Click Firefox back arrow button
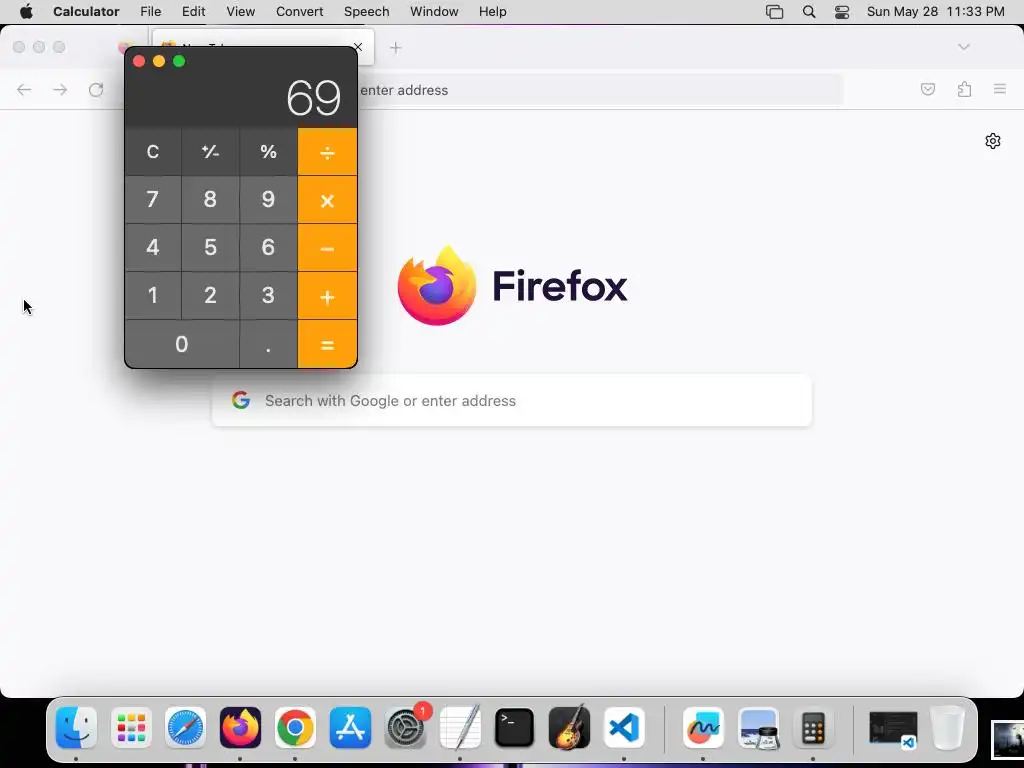Viewport: 1024px width, 768px height. (x=24, y=89)
